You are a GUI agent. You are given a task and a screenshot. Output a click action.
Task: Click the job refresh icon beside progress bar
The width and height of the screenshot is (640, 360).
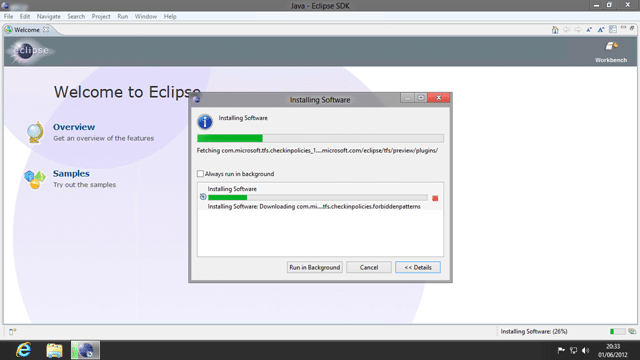(203, 197)
